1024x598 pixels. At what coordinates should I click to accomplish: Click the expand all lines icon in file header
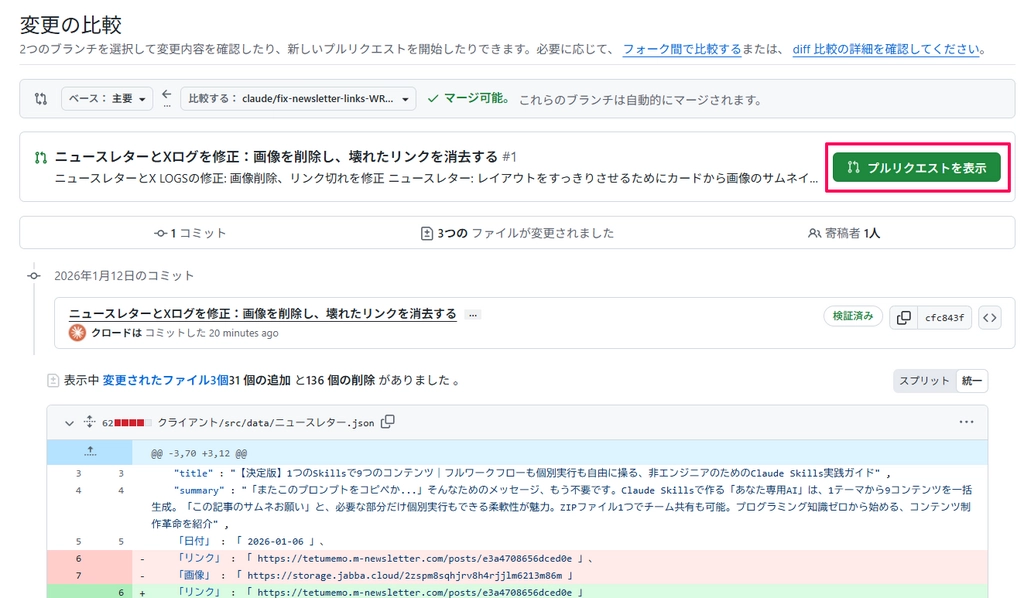[x=89, y=422]
